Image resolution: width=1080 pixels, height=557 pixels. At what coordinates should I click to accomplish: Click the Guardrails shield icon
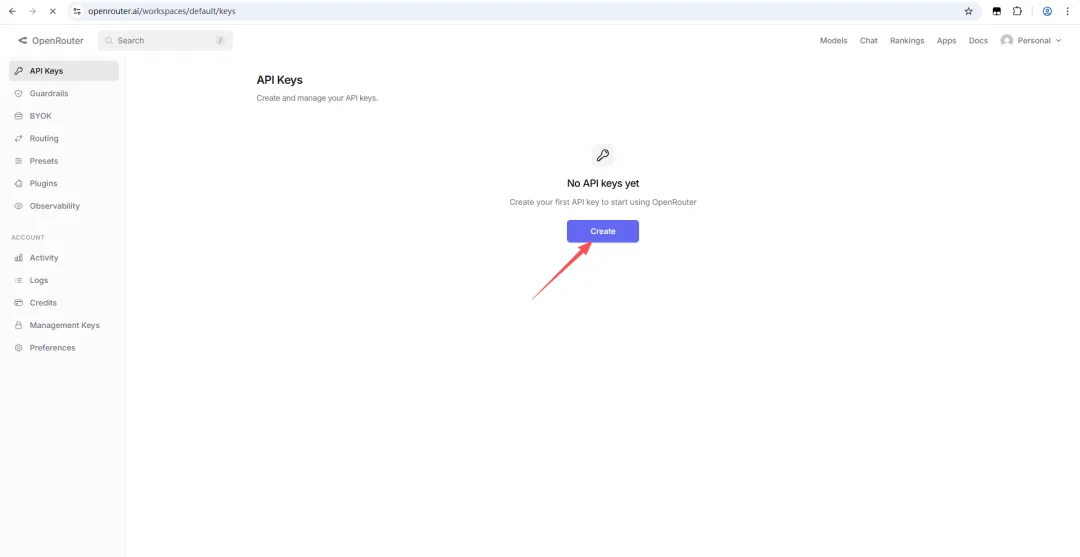tap(19, 94)
